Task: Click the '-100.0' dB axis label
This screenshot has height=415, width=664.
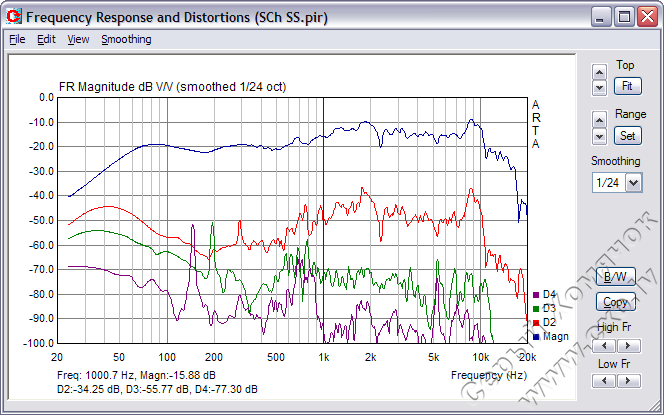Action: [x=38, y=343]
